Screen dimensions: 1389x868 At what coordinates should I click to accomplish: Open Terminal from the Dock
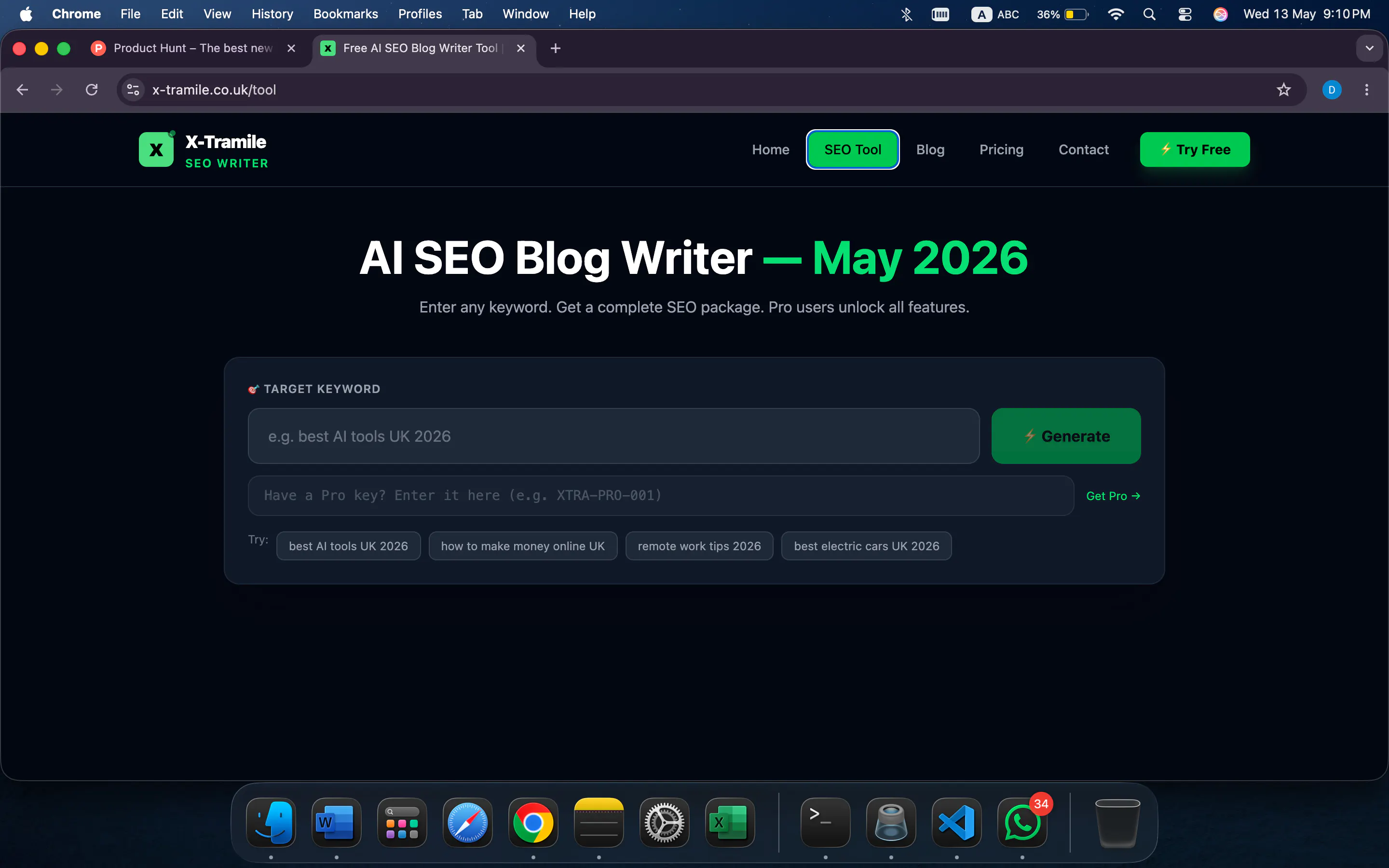(x=825, y=822)
